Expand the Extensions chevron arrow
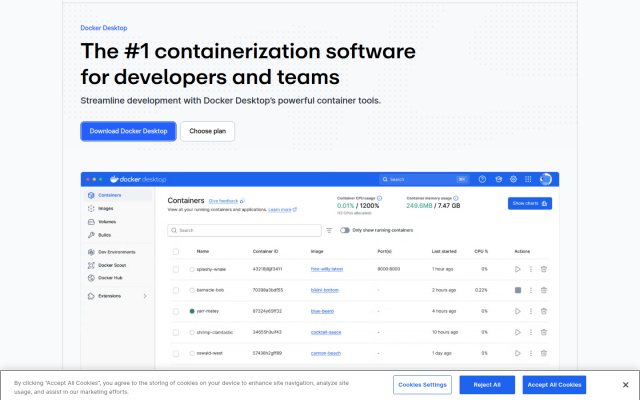This screenshot has height=400, width=640. pos(145,296)
